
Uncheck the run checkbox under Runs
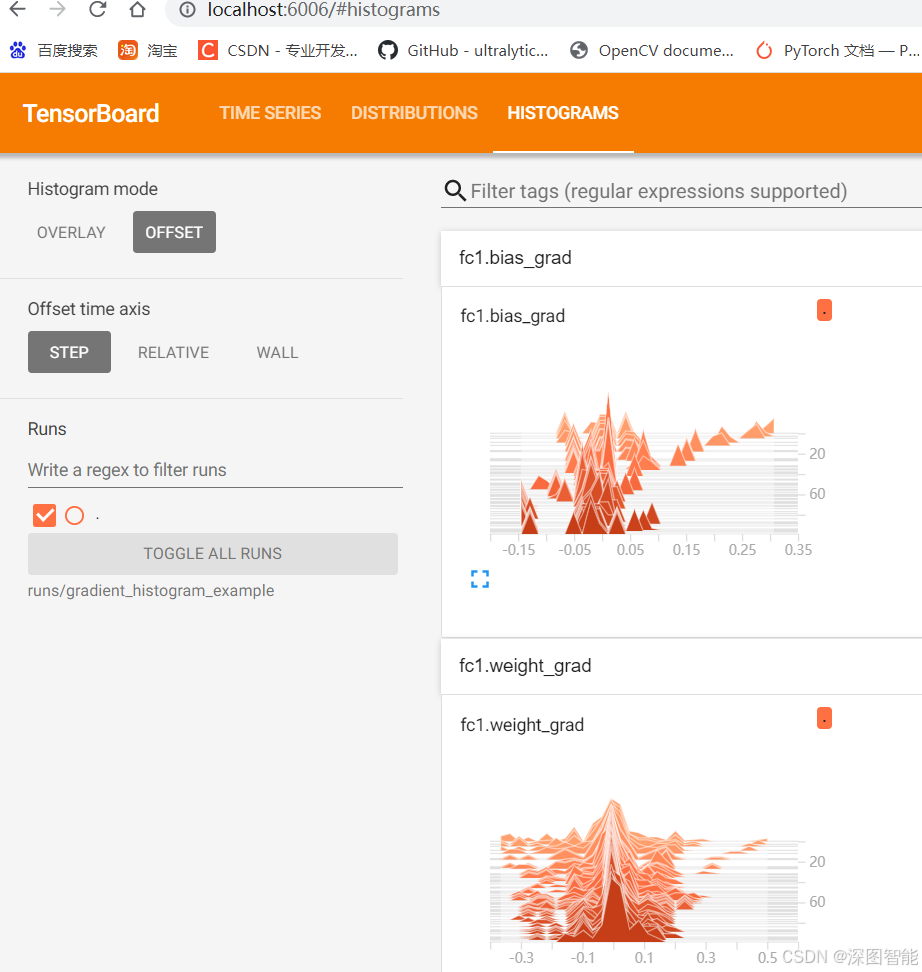tap(45, 515)
